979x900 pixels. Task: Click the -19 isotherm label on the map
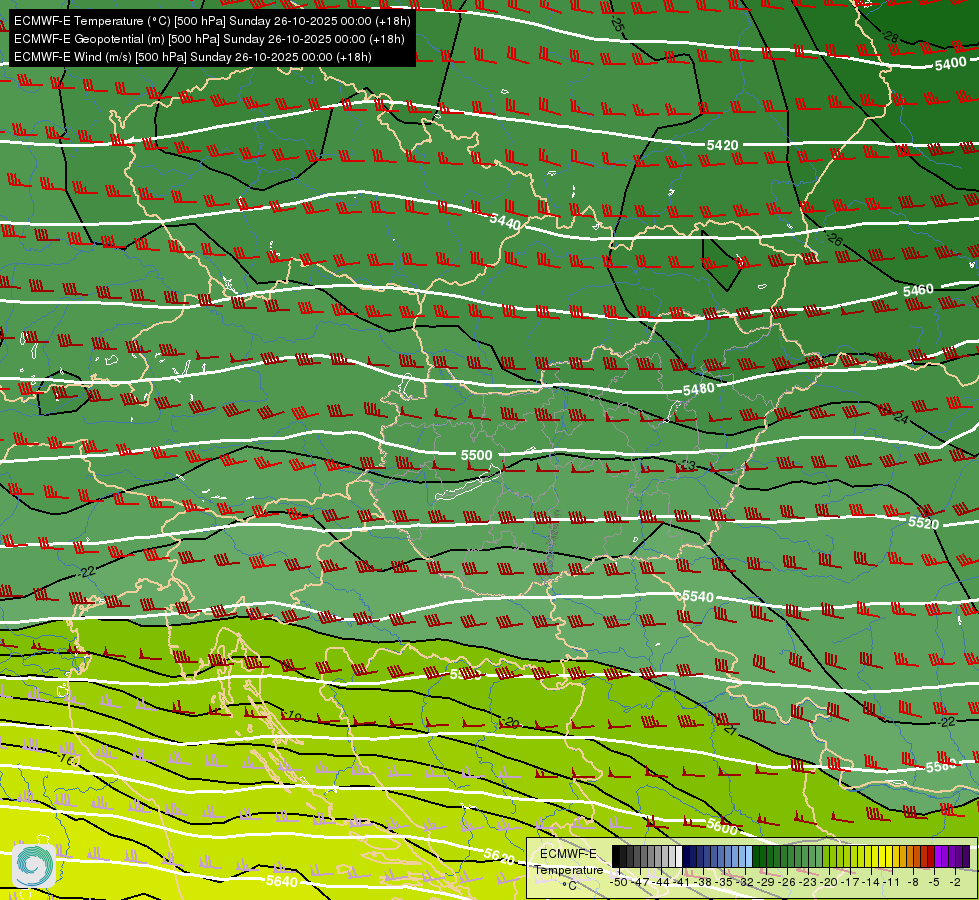tap(292, 716)
